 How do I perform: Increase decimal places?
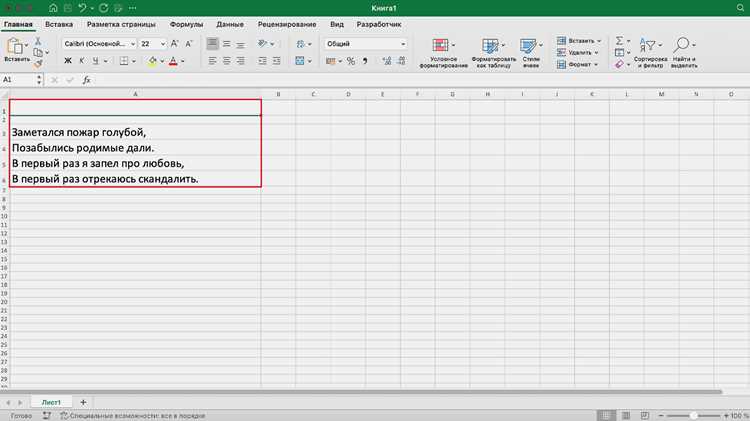click(x=387, y=61)
